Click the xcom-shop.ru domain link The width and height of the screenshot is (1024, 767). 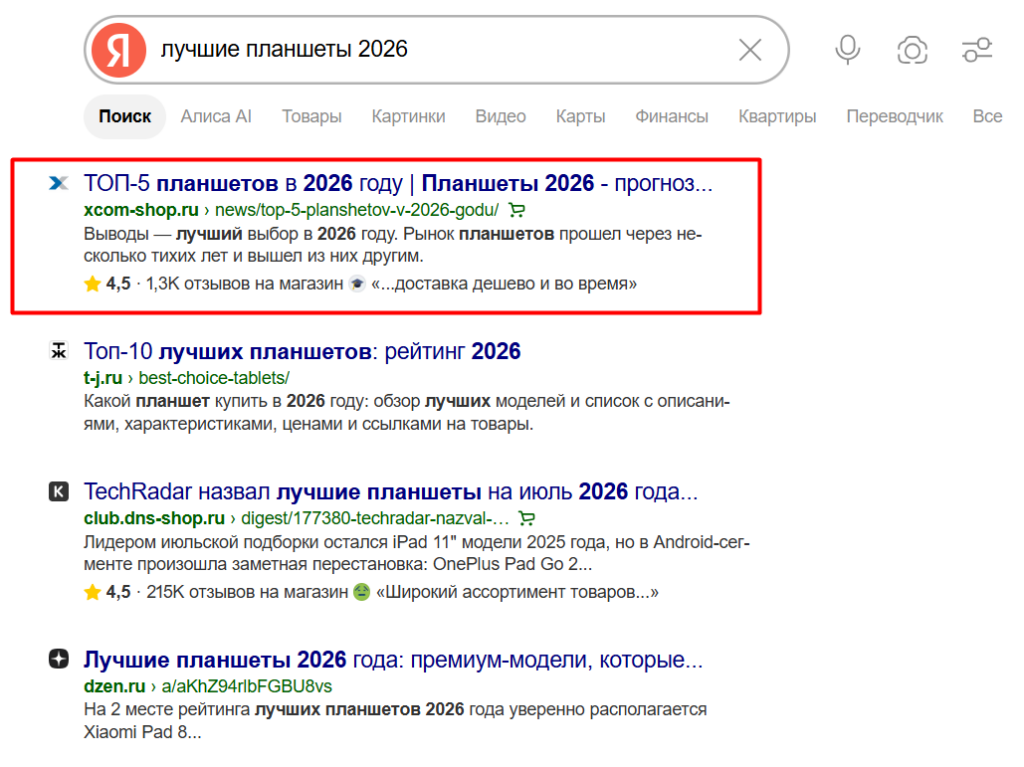[141, 210]
